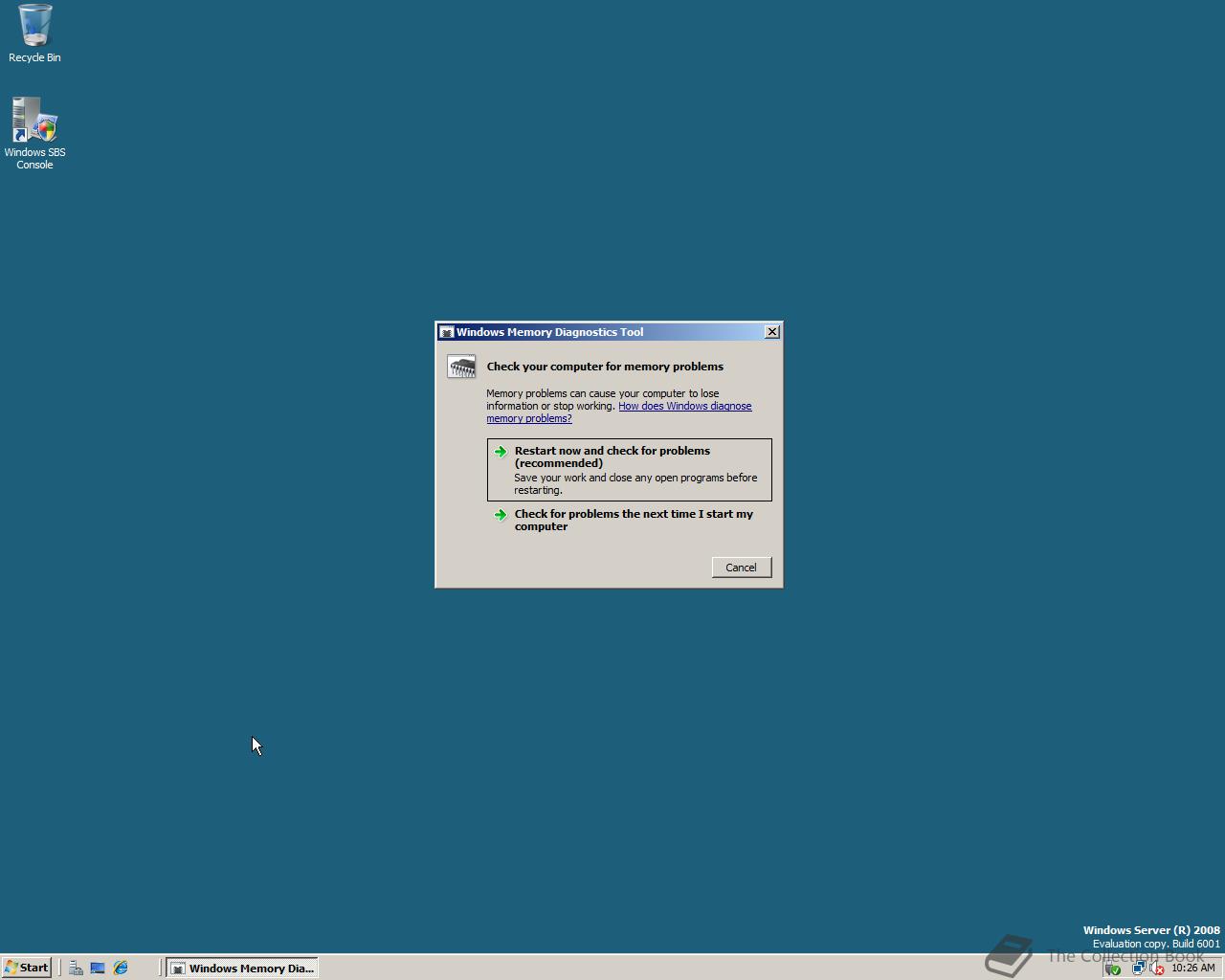Open the network connection tray icon
This screenshot has height=980, width=1225.
click(1138, 969)
